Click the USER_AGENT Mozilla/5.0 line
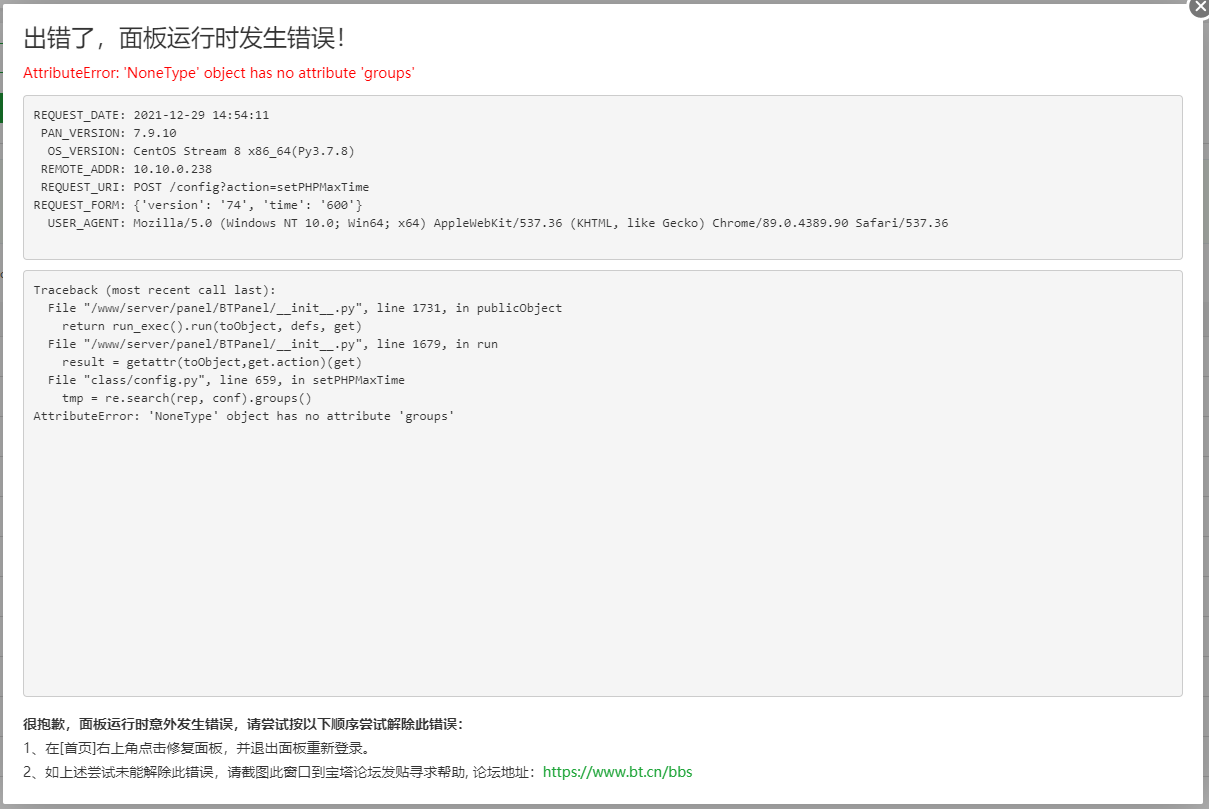Screen dimensions: 1209x809 point(498,223)
